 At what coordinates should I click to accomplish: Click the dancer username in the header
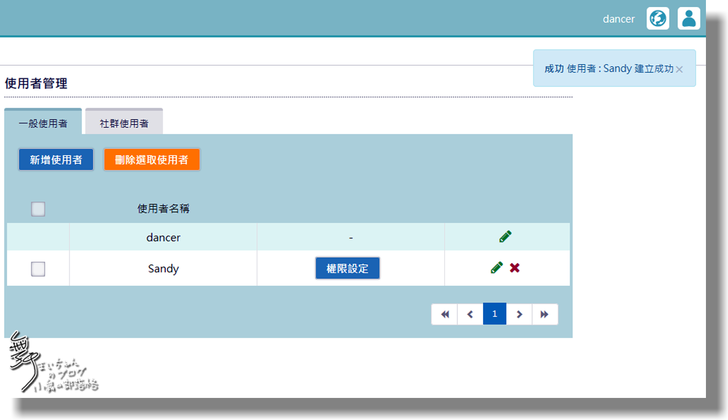[x=619, y=18]
